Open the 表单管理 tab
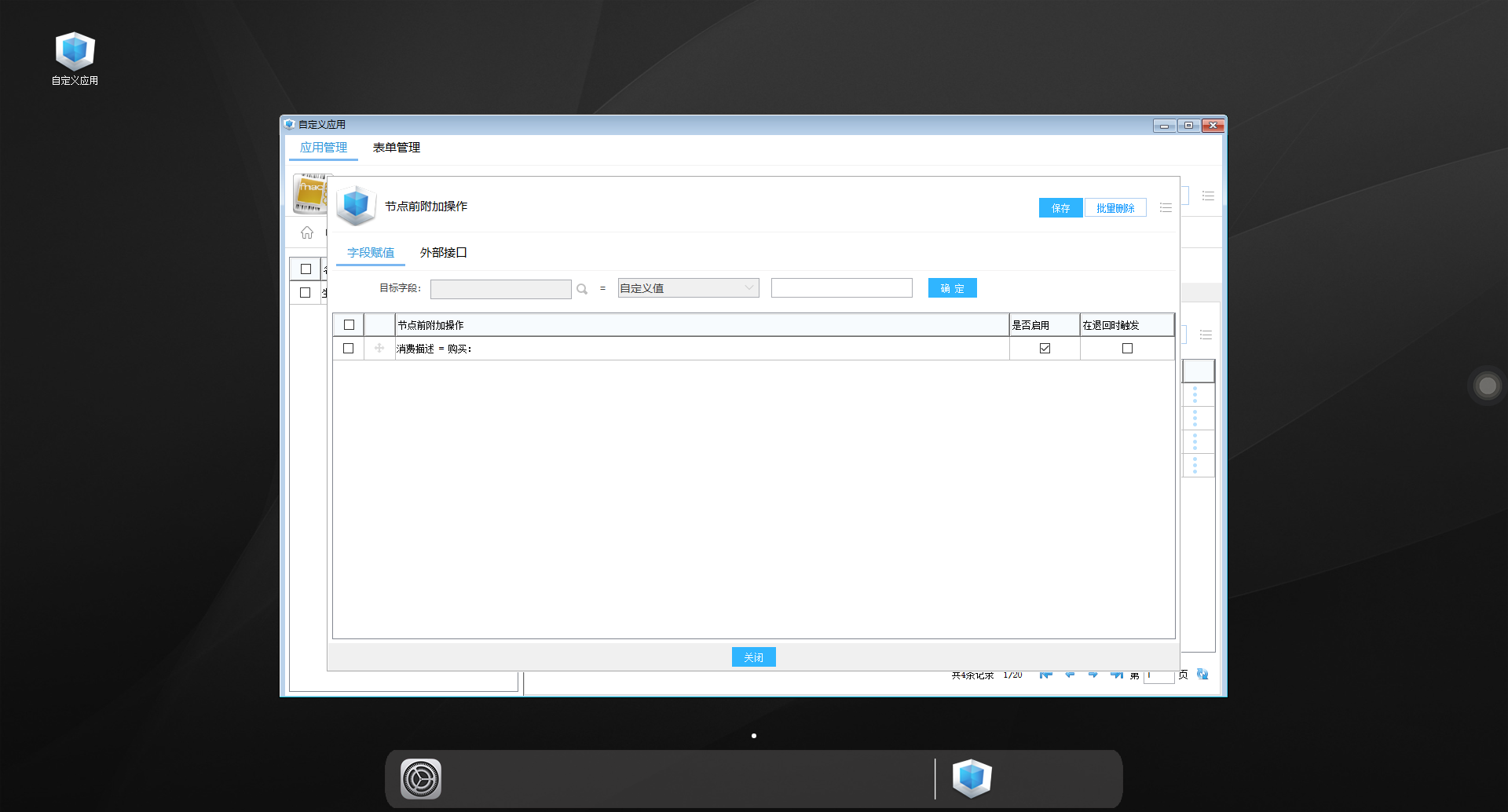The image size is (1508, 812). click(397, 148)
